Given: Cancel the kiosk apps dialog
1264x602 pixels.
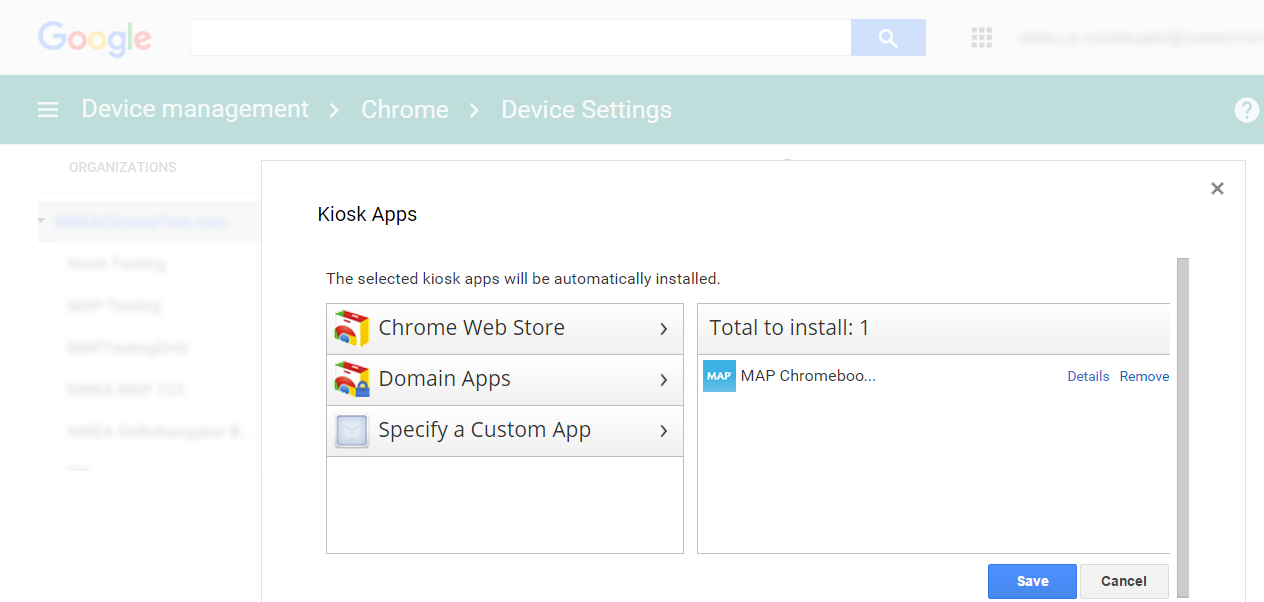Looking at the screenshot, I should [x=1124, y=581].
